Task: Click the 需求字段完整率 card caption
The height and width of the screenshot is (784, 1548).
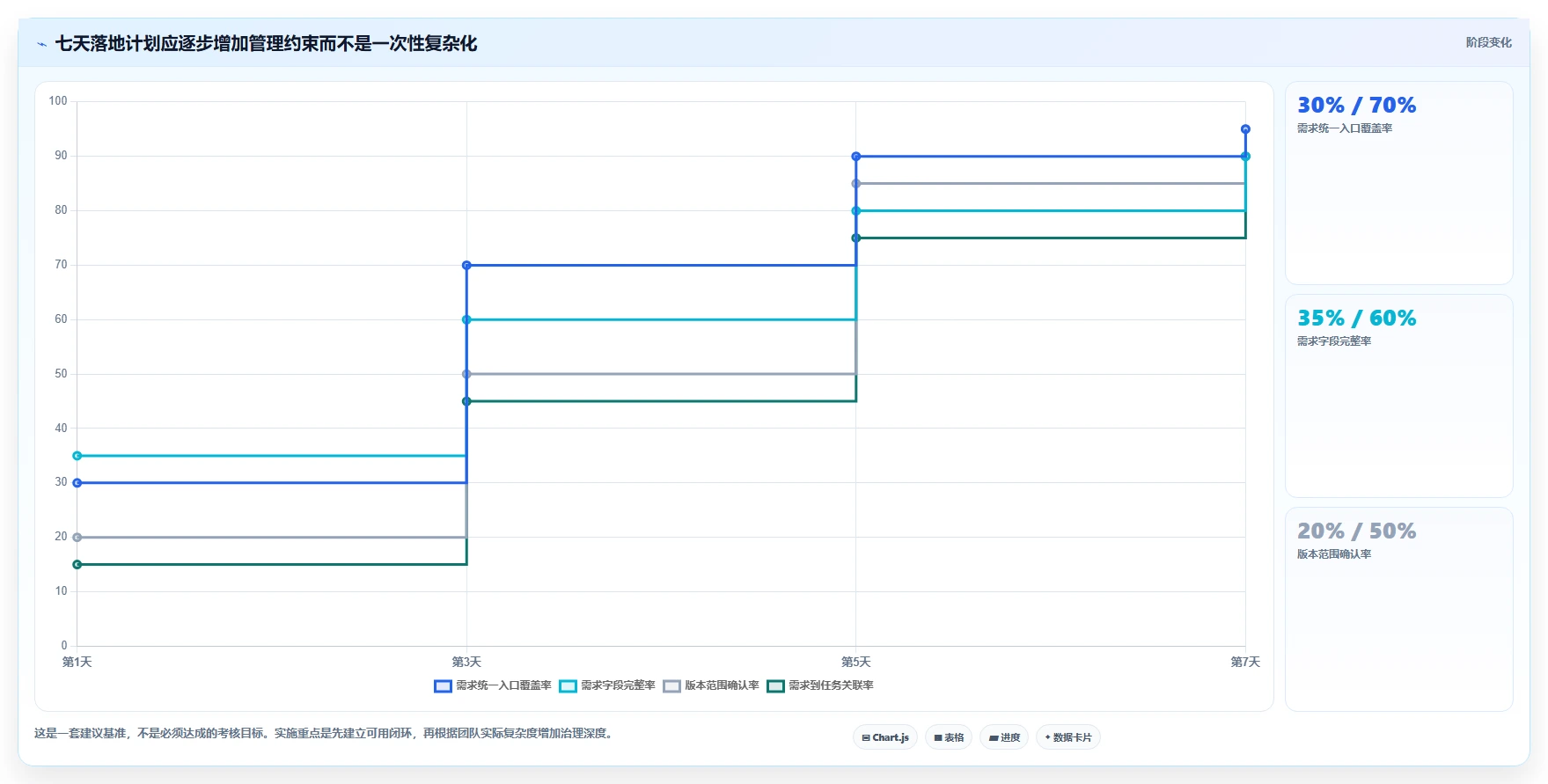Action: 1334,341
